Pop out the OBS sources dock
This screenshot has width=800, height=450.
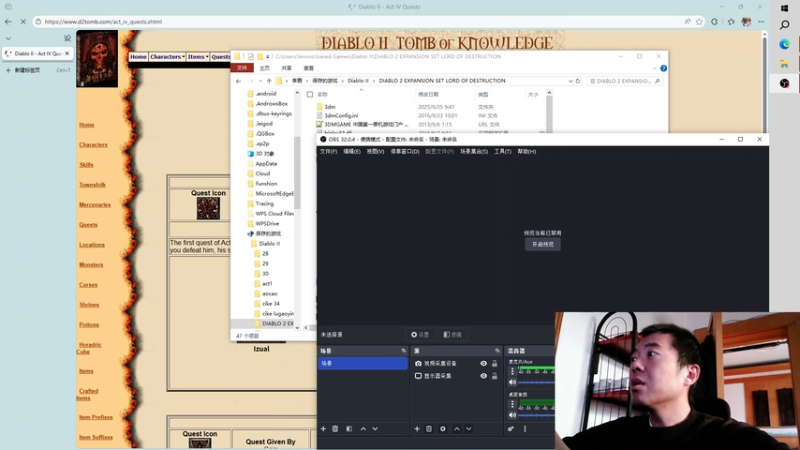pyautogui.click(x=497, y=351)
